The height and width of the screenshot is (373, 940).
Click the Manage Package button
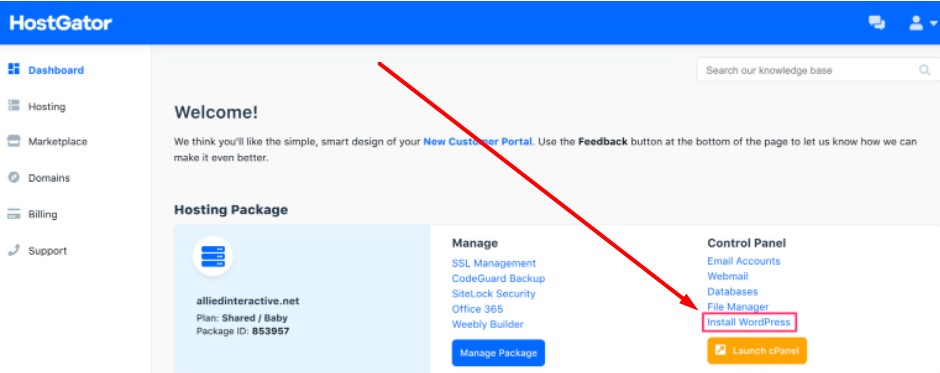pyautogui.click(x=498, y=353)
